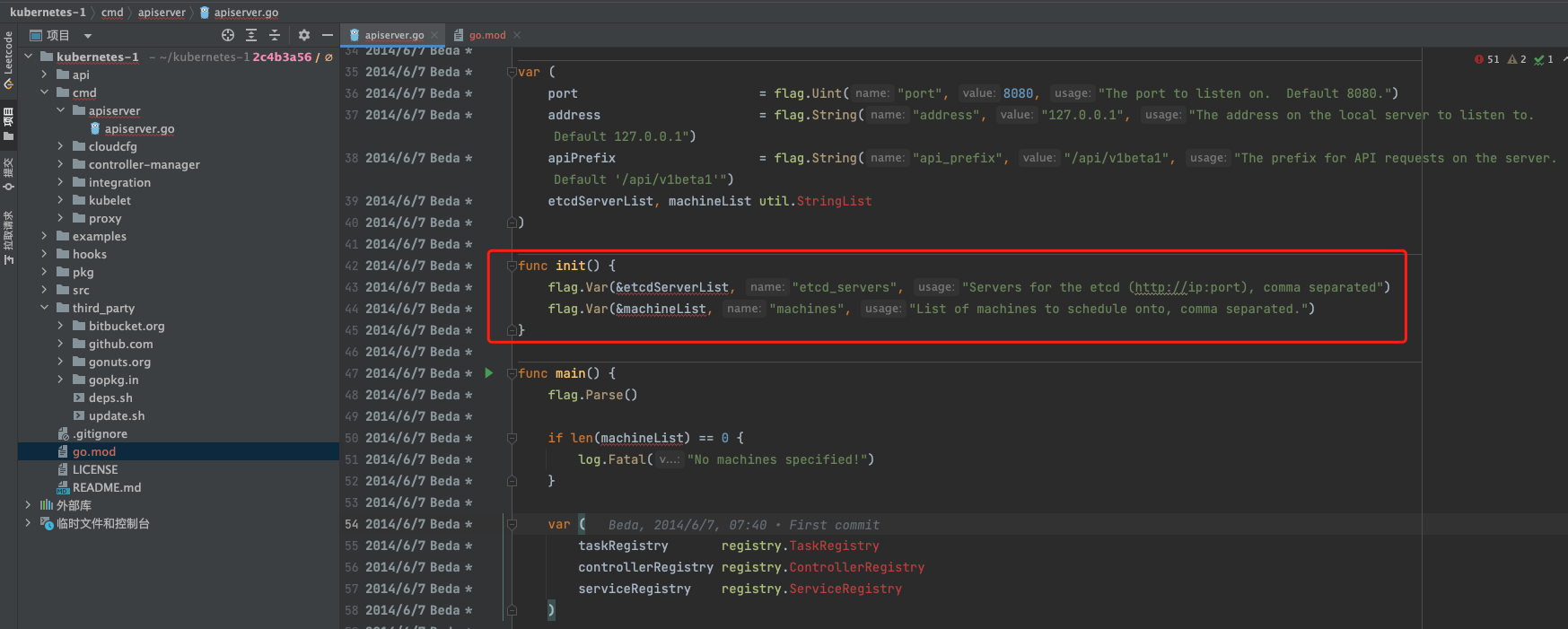Click the warning triangle showing 2
1568x629 pixels.
tap(1517, 59)
